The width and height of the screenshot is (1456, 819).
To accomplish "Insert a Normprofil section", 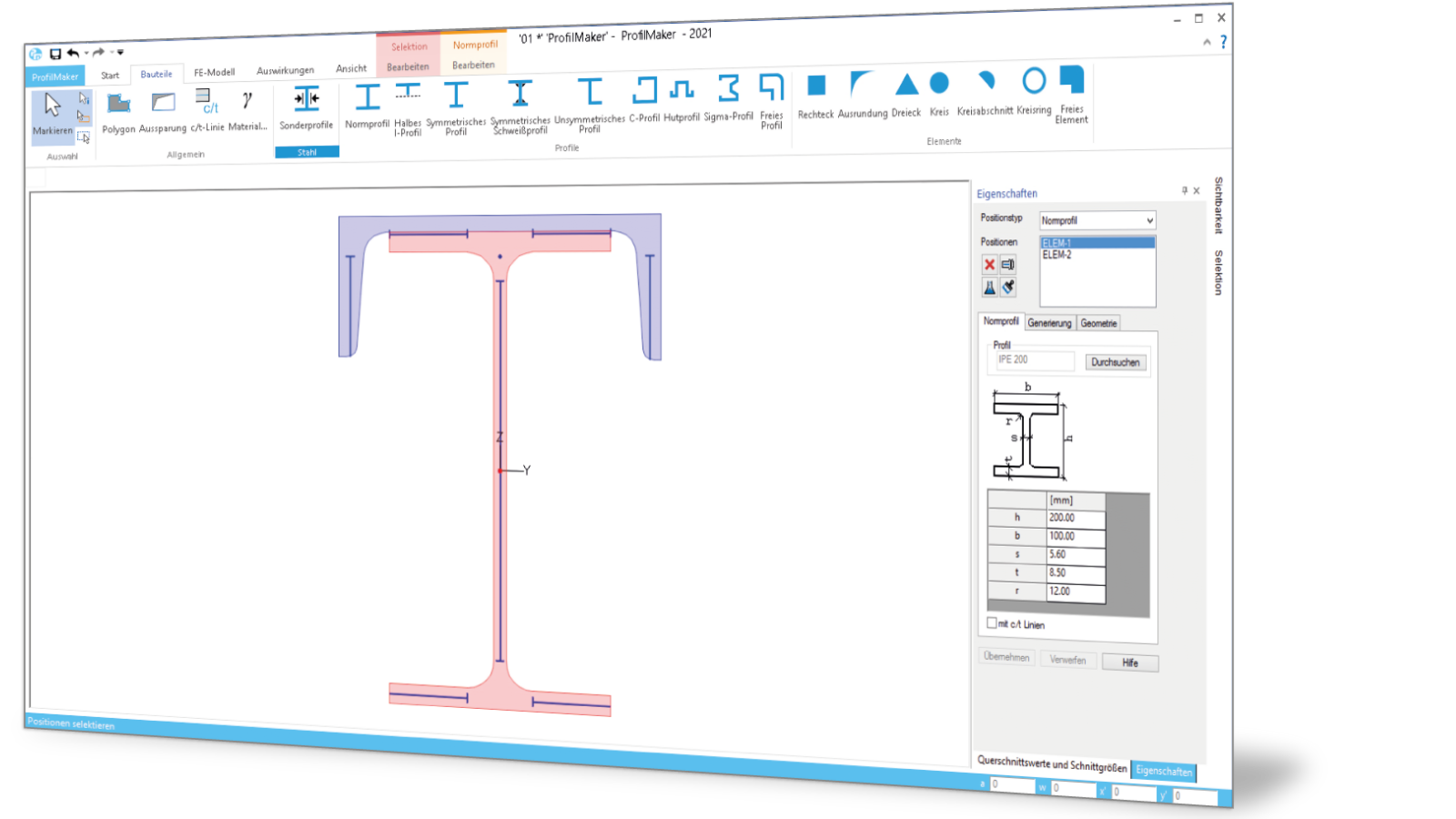I will (367, 106).
